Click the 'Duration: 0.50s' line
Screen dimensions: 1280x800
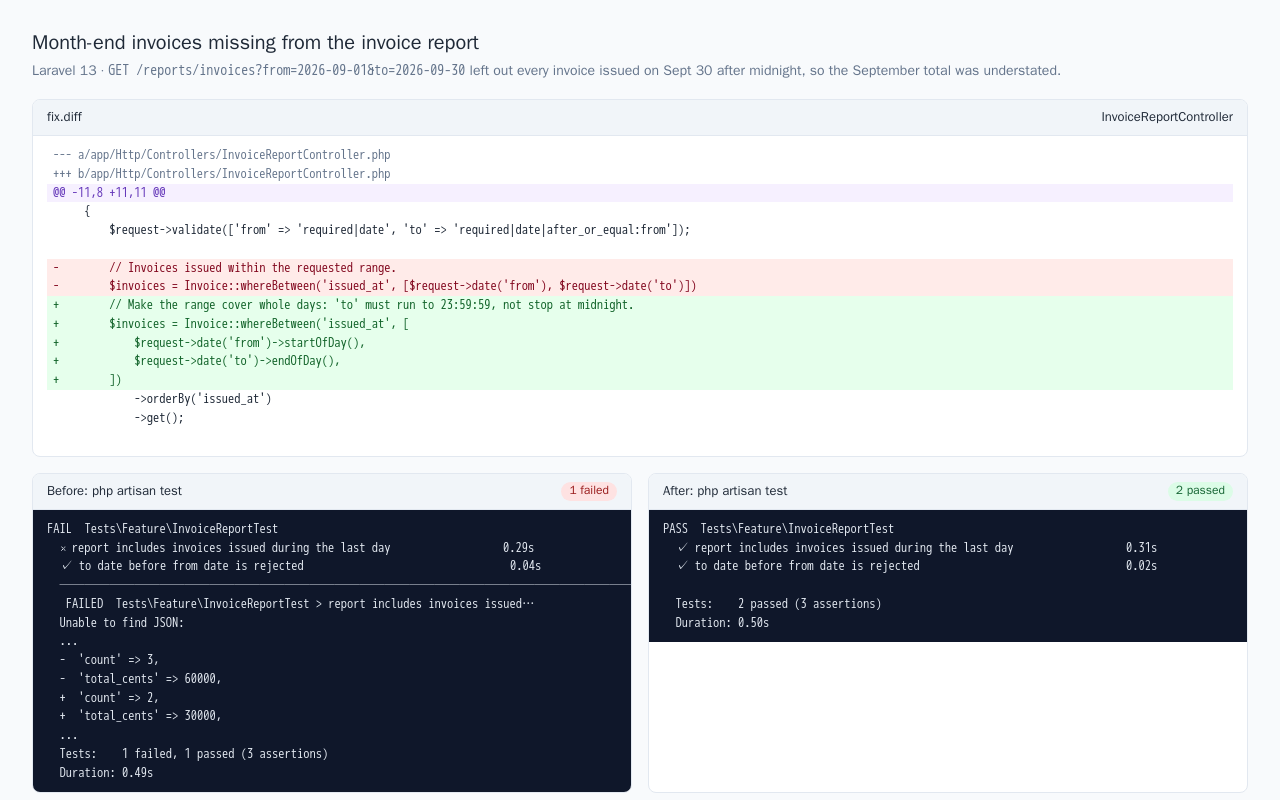point(722,623)
